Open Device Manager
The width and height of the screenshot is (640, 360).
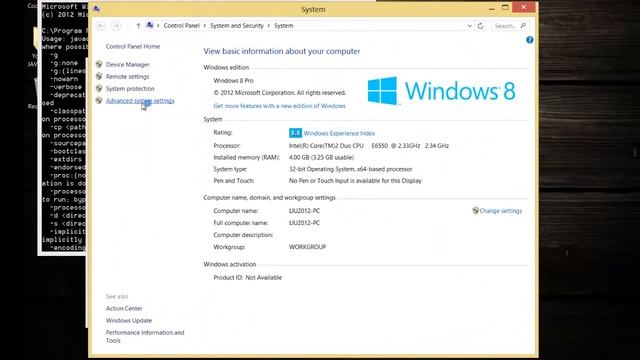click(127, 64)
